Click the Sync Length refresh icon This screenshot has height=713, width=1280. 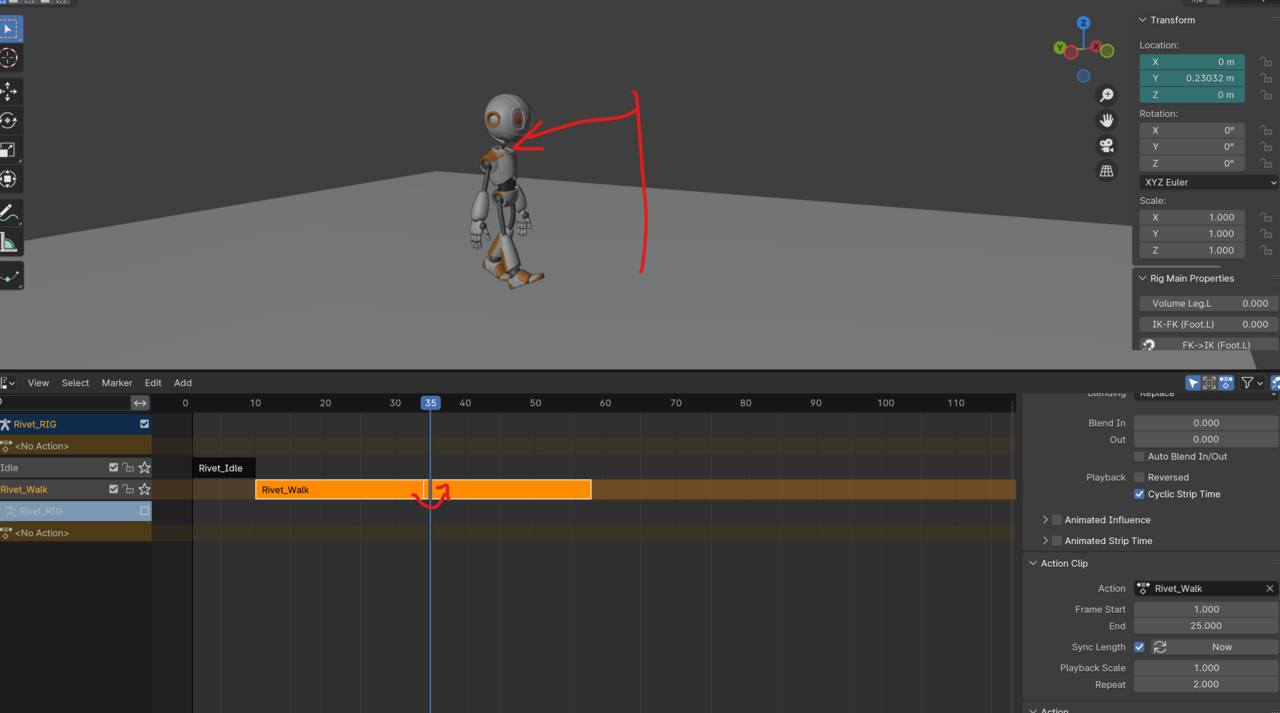click(1160, 647)
